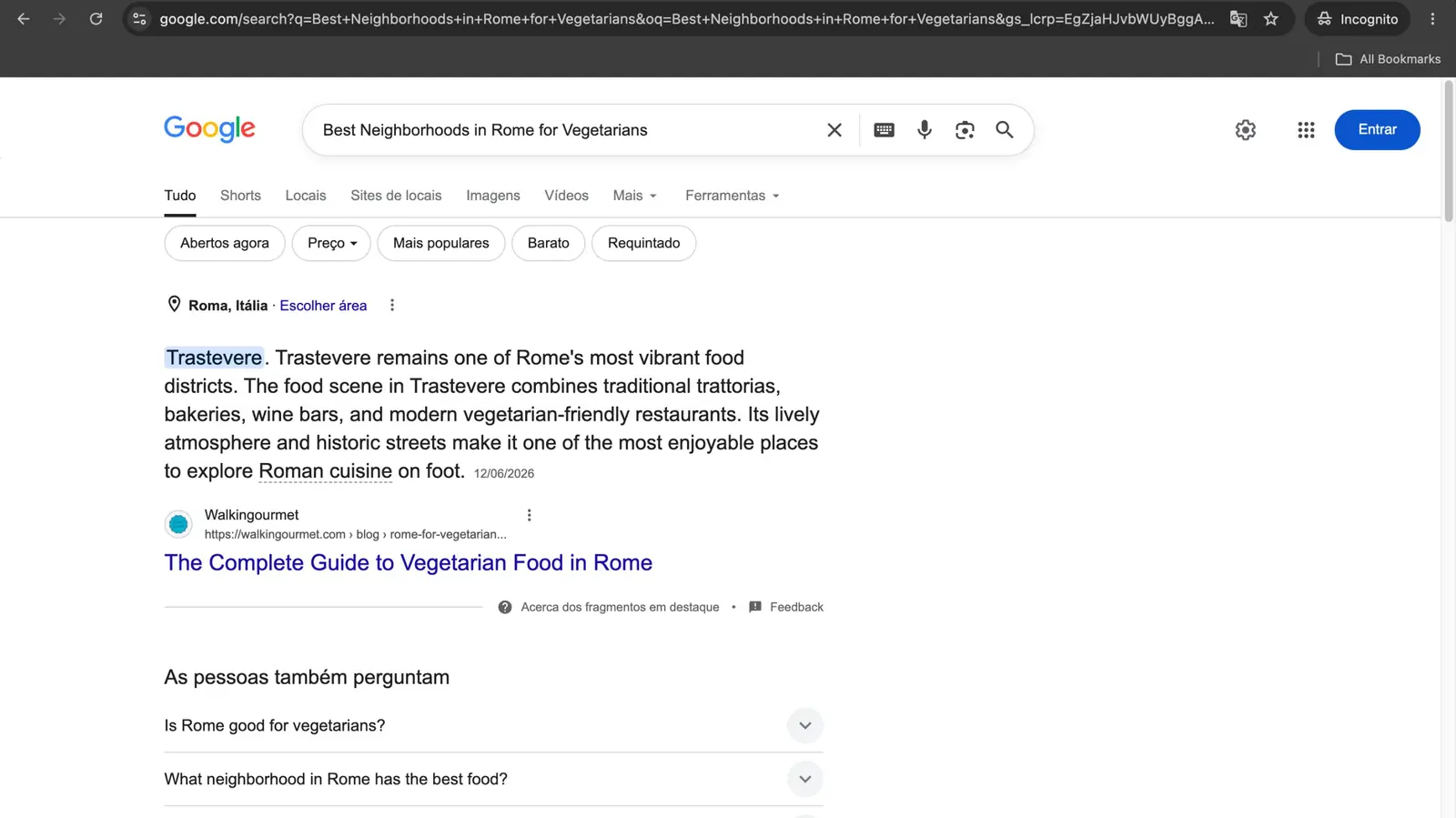Open three-dot menu beside Walkingourmet result

click(529, 515)
